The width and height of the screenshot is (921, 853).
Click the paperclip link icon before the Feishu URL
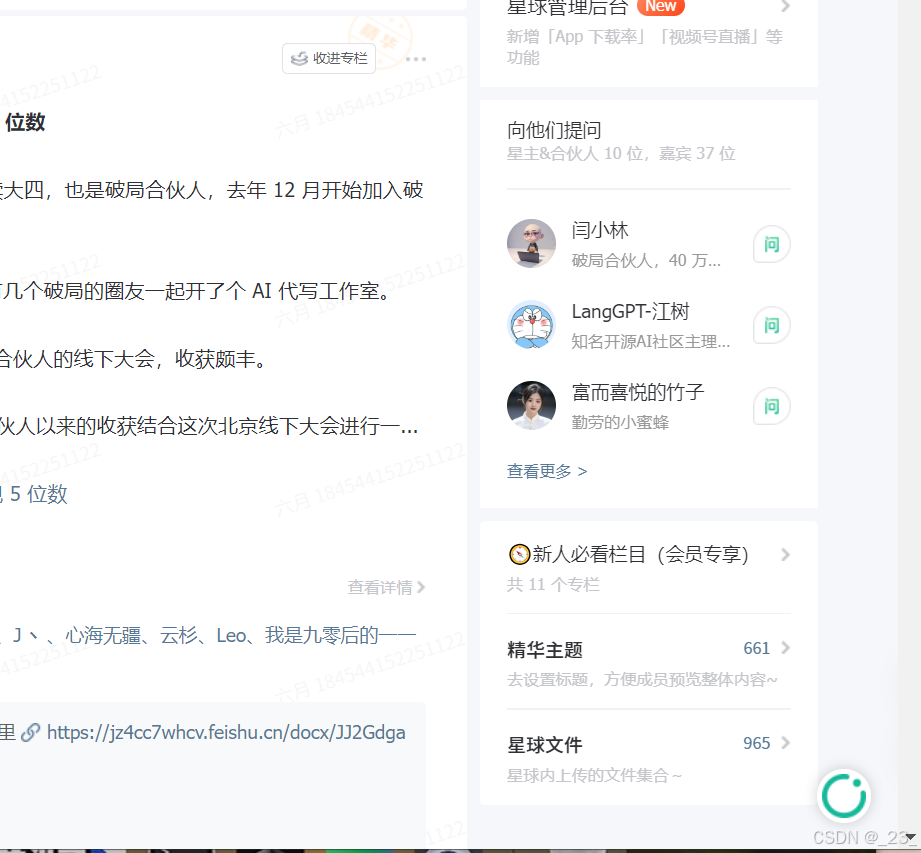[31, 732]
